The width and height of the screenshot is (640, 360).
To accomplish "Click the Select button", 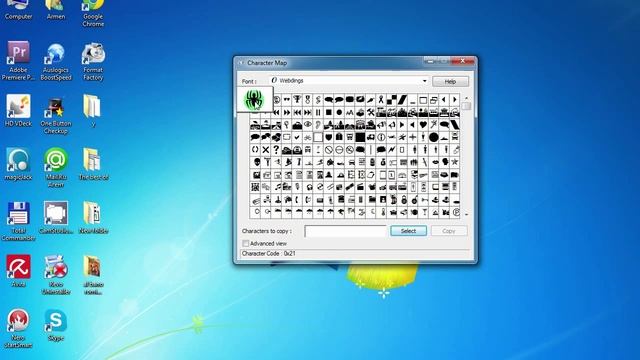I will click(408, 231).
